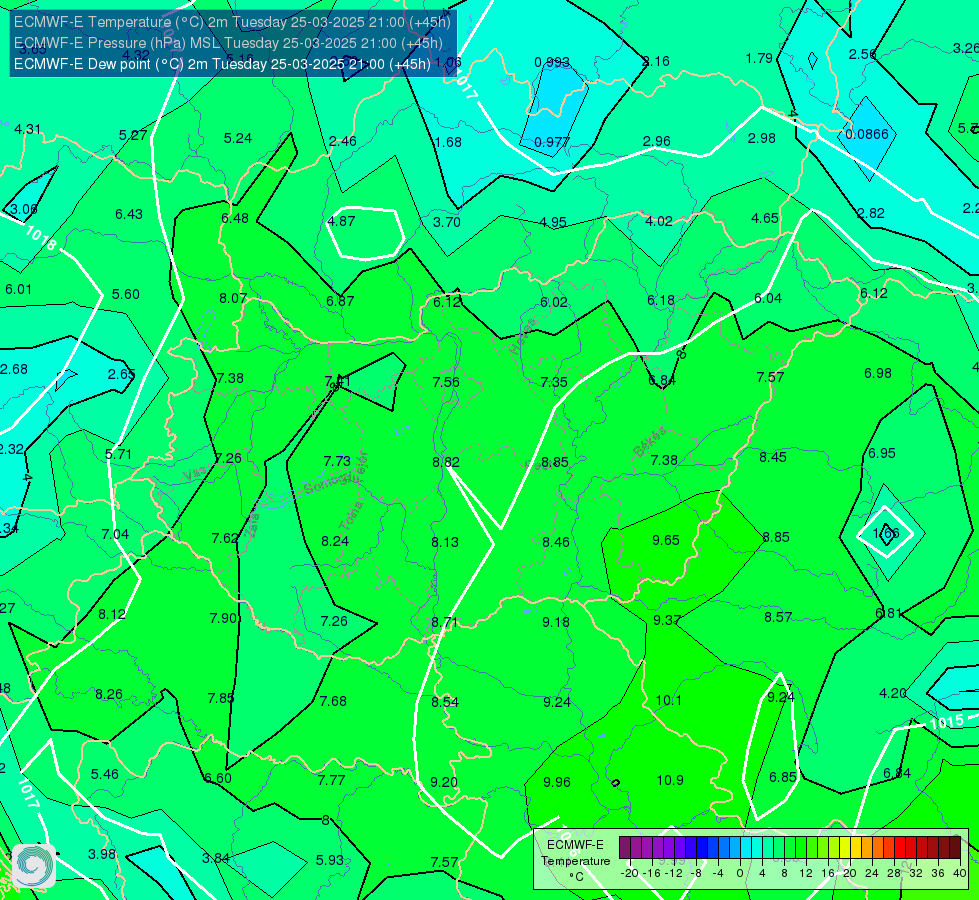Click the Békés region name on map
The height and width of the screenshot is (900, 979).
pos(649,442)
